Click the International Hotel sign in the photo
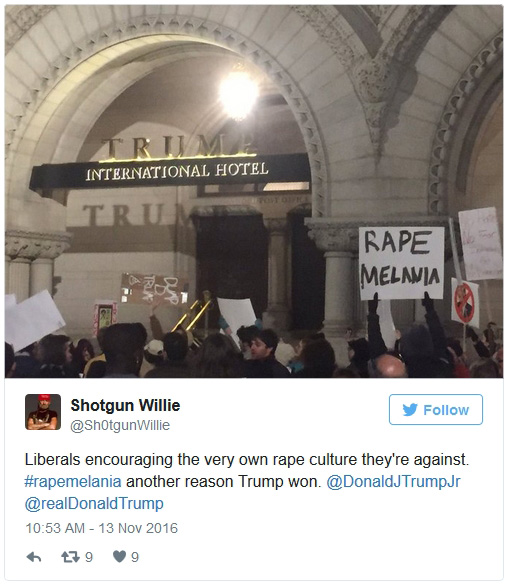This screenshot has width=510, height=585. [170, 173]
